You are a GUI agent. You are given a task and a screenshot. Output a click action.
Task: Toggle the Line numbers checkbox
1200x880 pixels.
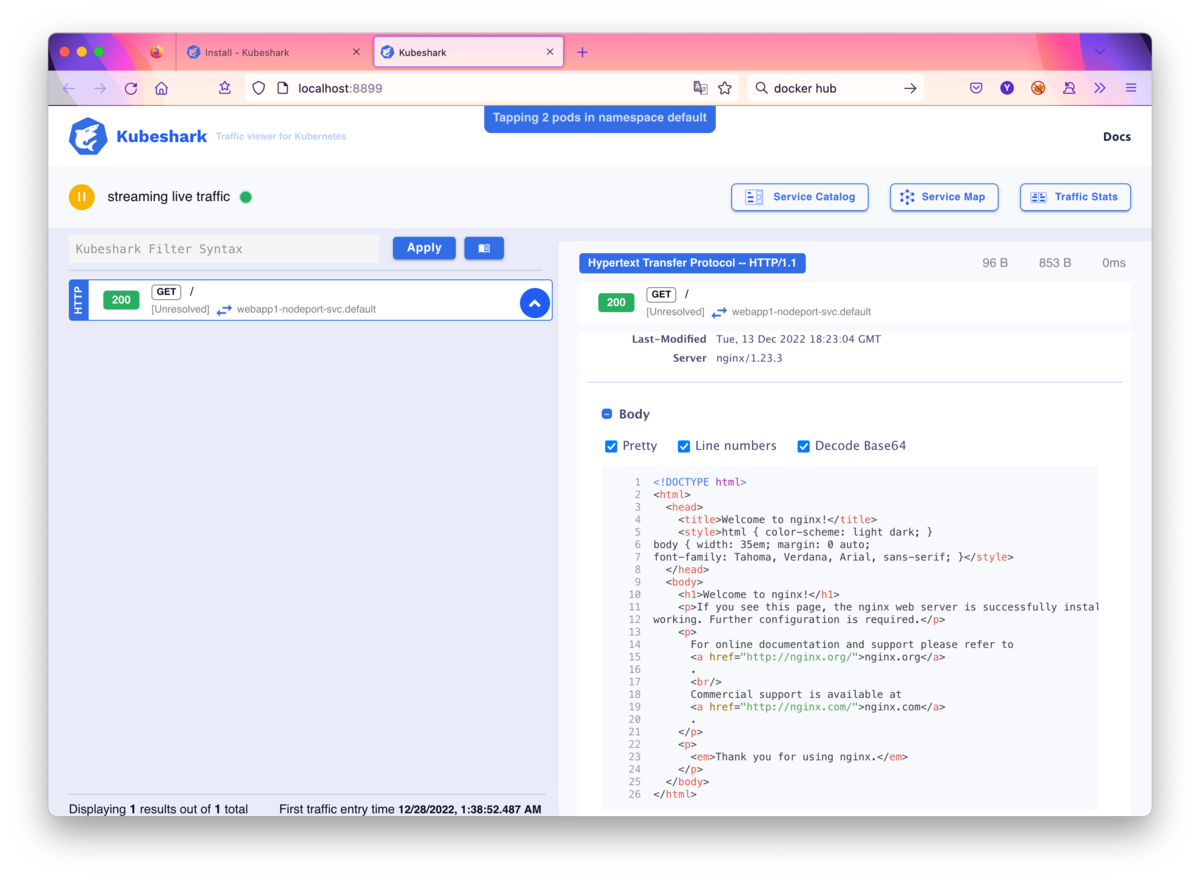[x=684, y=446]
